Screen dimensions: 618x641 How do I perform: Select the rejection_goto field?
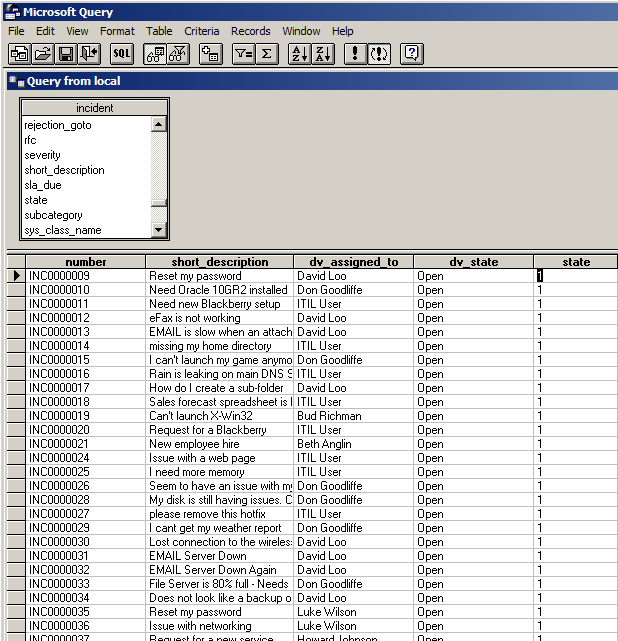click(x=58, y=125)
